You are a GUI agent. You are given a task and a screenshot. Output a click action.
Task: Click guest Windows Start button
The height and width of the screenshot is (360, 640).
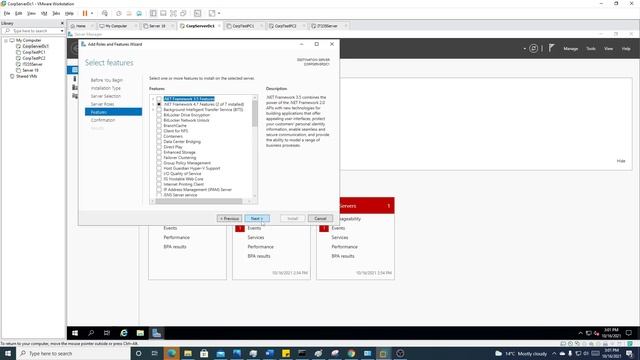pyautogui.click(x=75, y=333)
